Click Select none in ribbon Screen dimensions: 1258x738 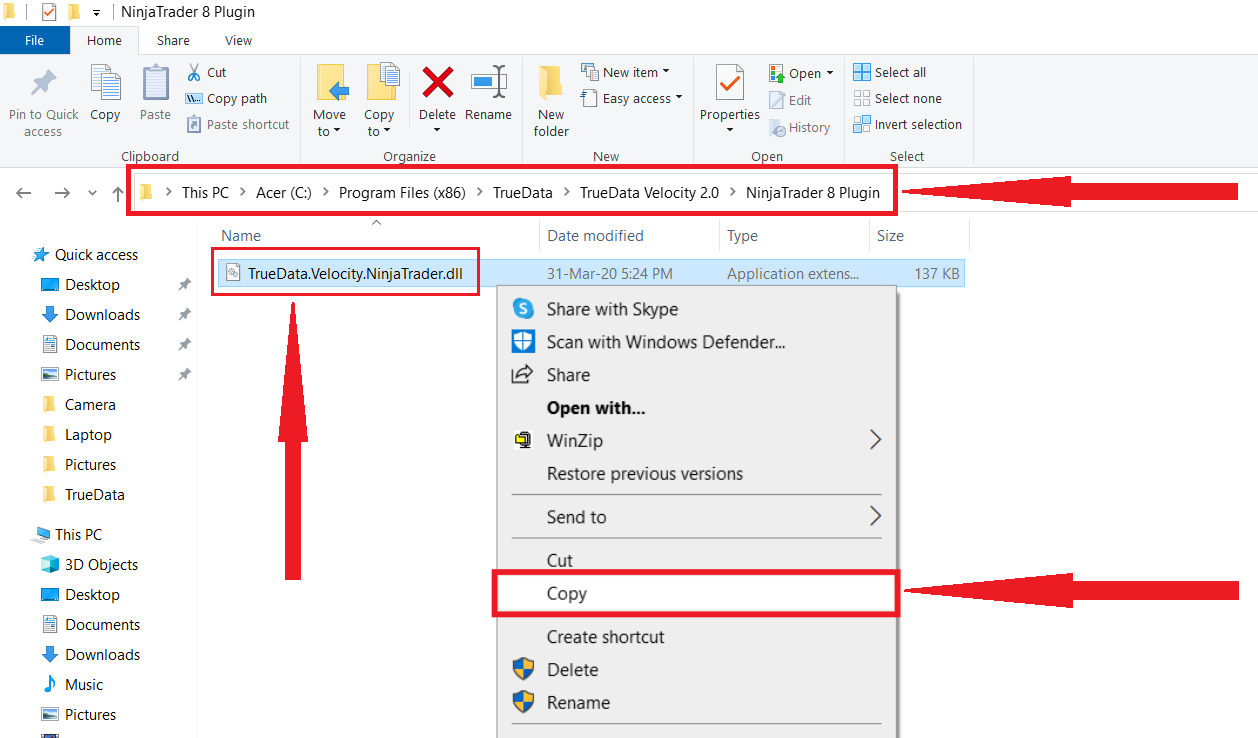(x=897, y=98)
